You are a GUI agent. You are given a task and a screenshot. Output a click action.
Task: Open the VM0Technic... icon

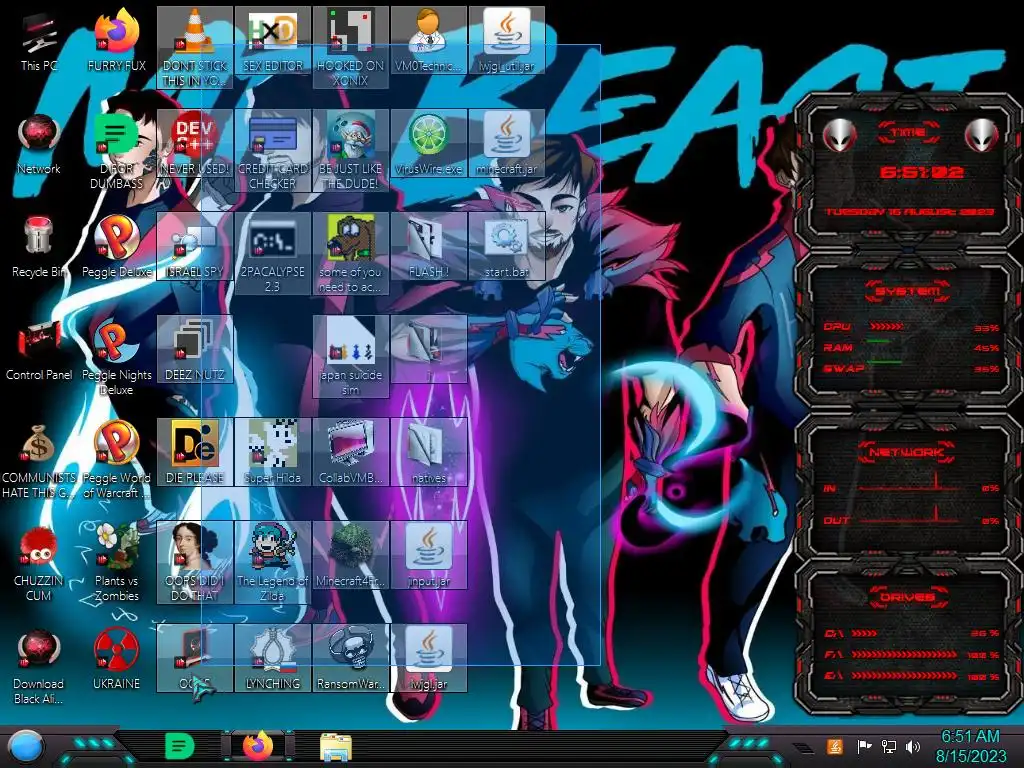click(x=428, y=40)
